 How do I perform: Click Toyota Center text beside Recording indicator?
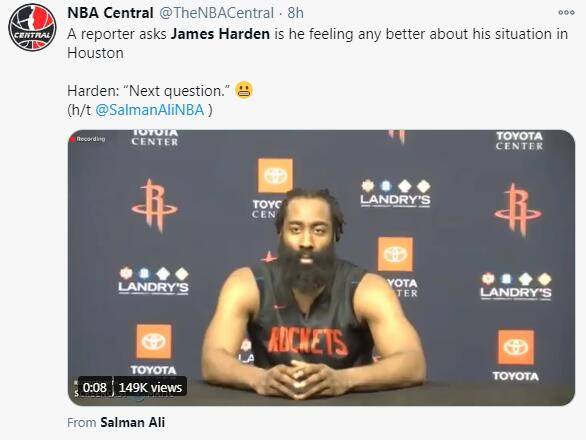155,138
